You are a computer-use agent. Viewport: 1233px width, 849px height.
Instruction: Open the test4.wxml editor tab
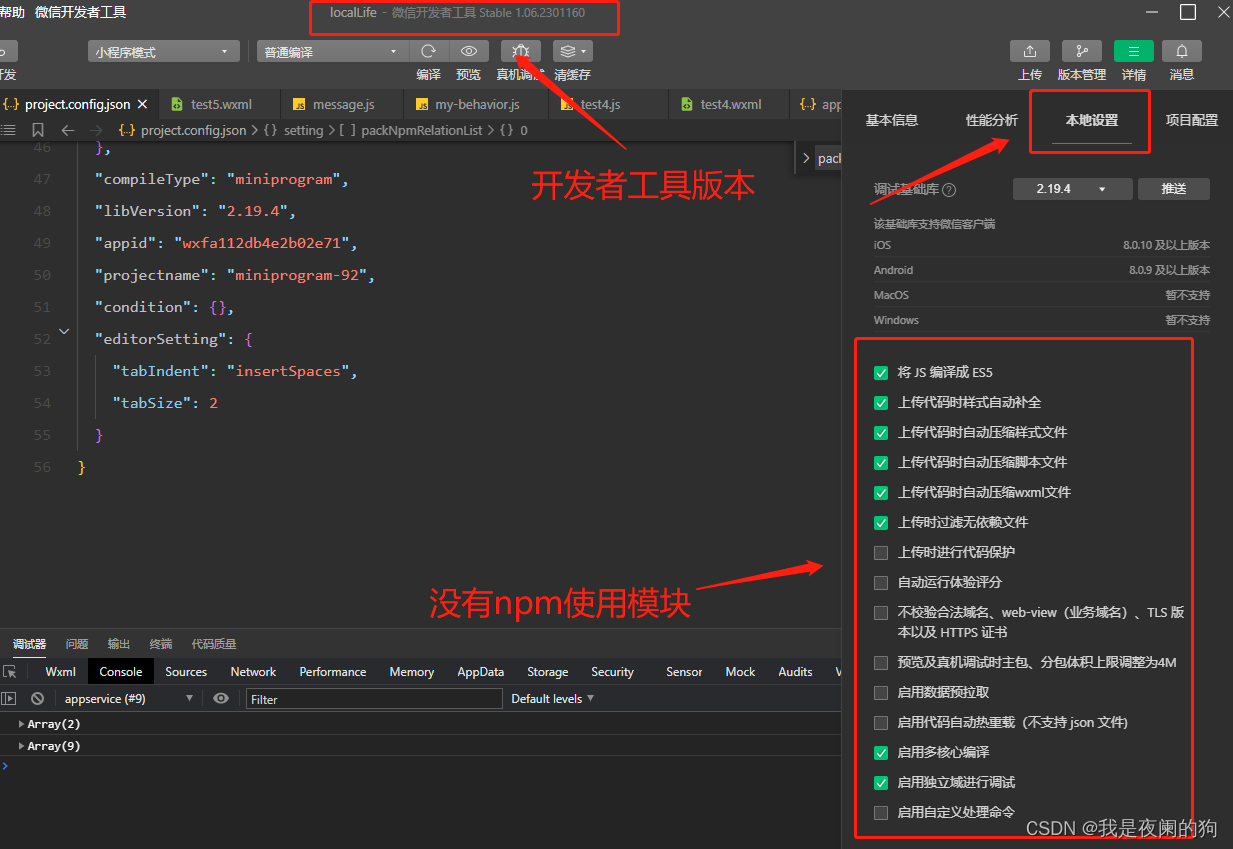tap(730, 104)
